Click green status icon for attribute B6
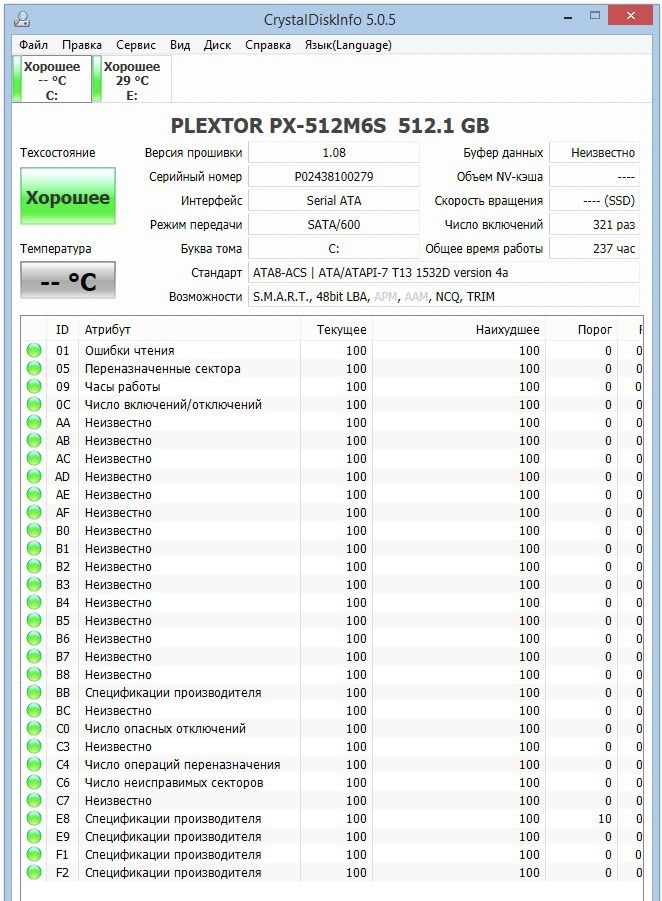Viewport: 662px width, 901px height. tap(34, 638)
